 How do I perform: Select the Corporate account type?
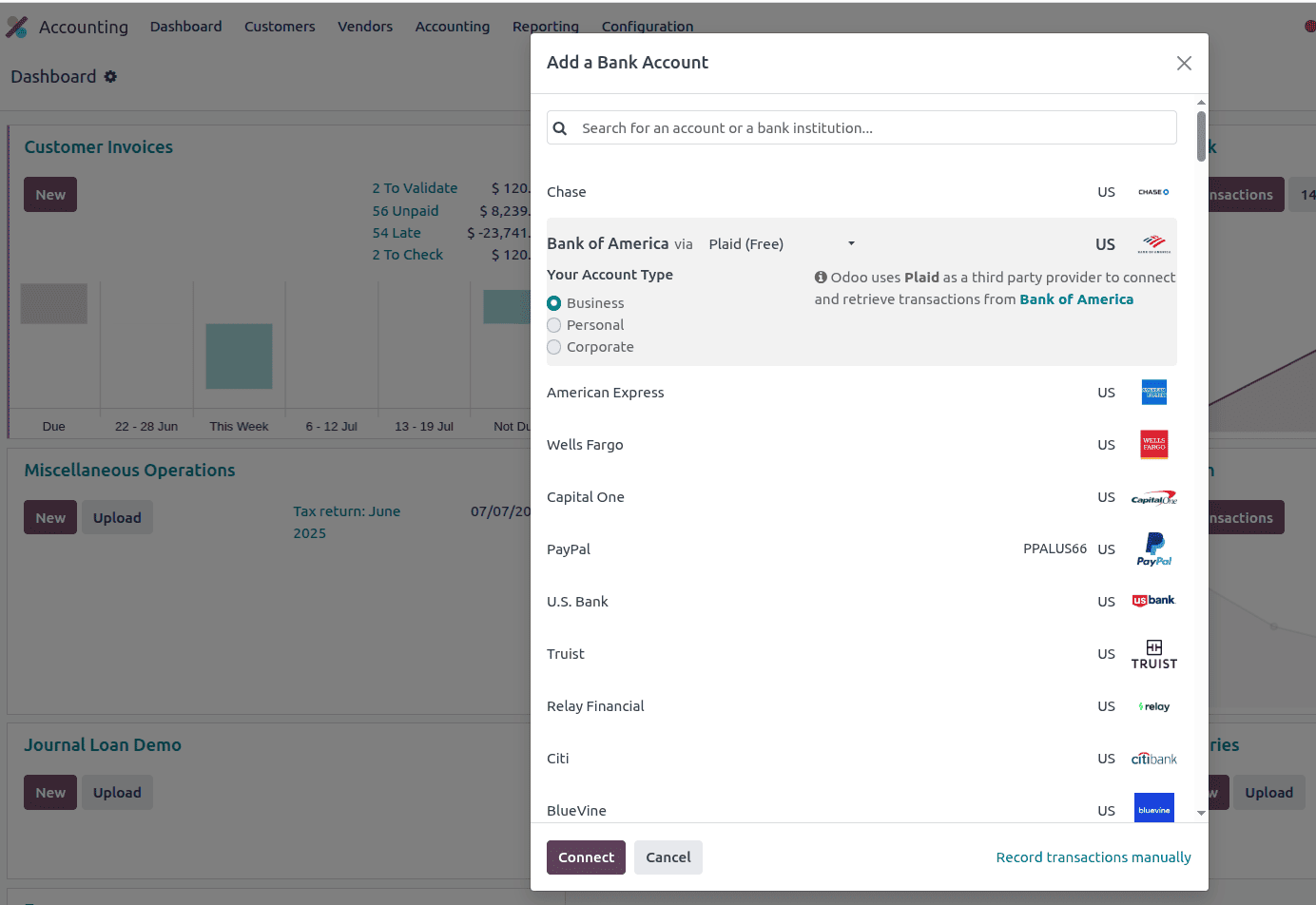pyautogui.click(x=554, y=347)
